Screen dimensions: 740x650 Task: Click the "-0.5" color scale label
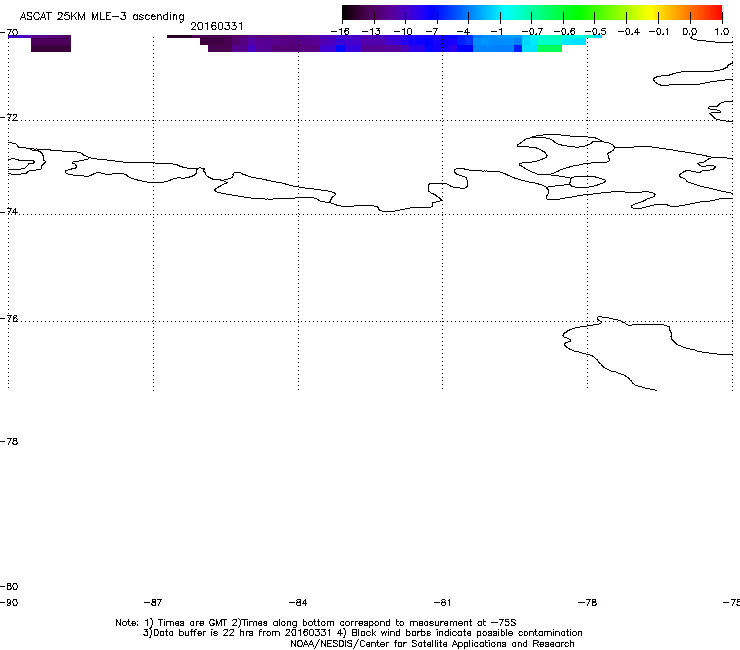596,32
